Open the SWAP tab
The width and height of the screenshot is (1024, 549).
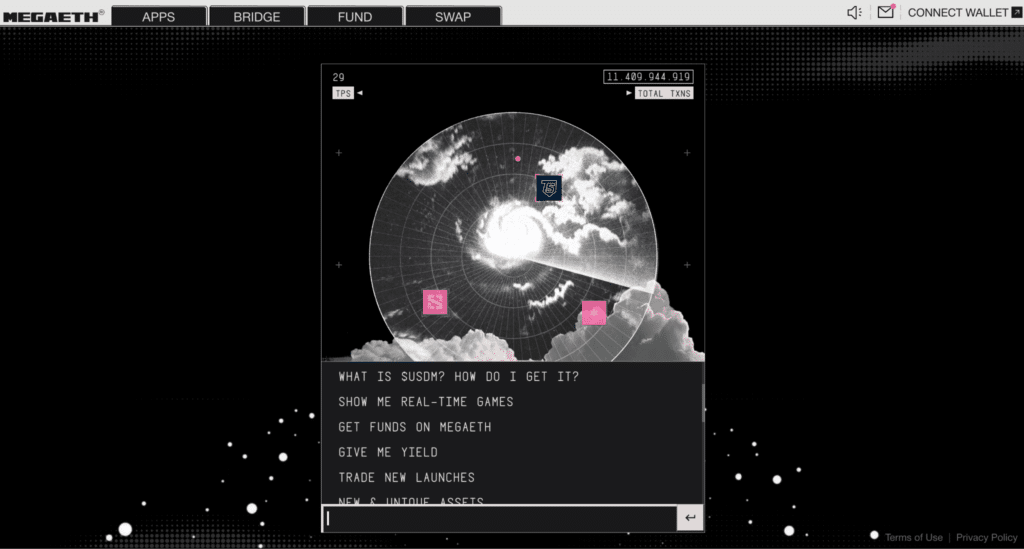click(x=453, y=16)
